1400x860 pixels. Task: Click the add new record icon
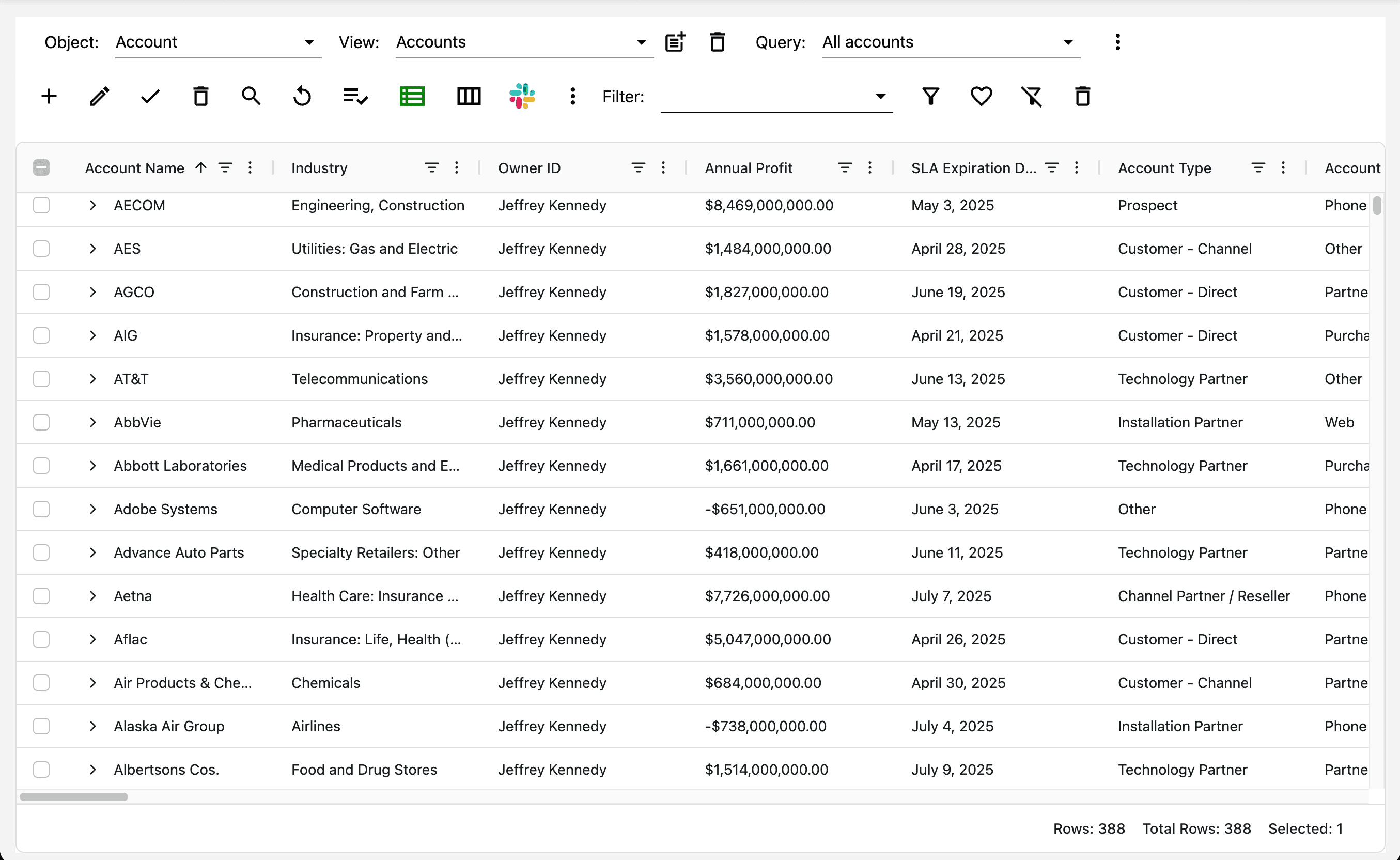click(49, 96)
